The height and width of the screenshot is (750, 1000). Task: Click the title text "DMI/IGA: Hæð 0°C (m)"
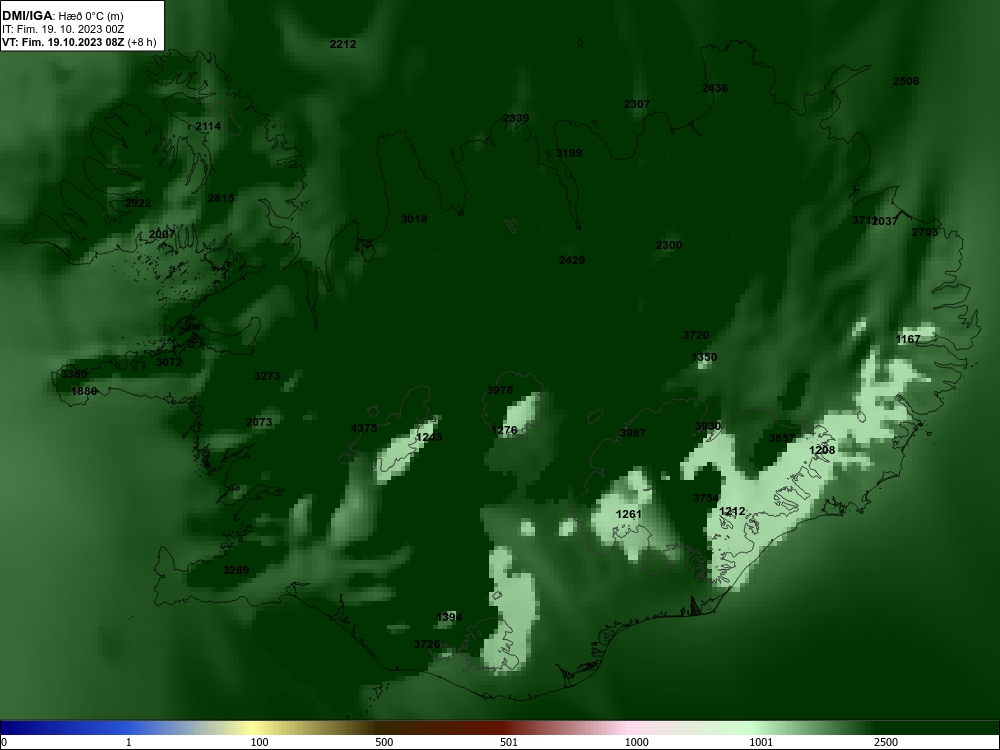coord(62,16)
